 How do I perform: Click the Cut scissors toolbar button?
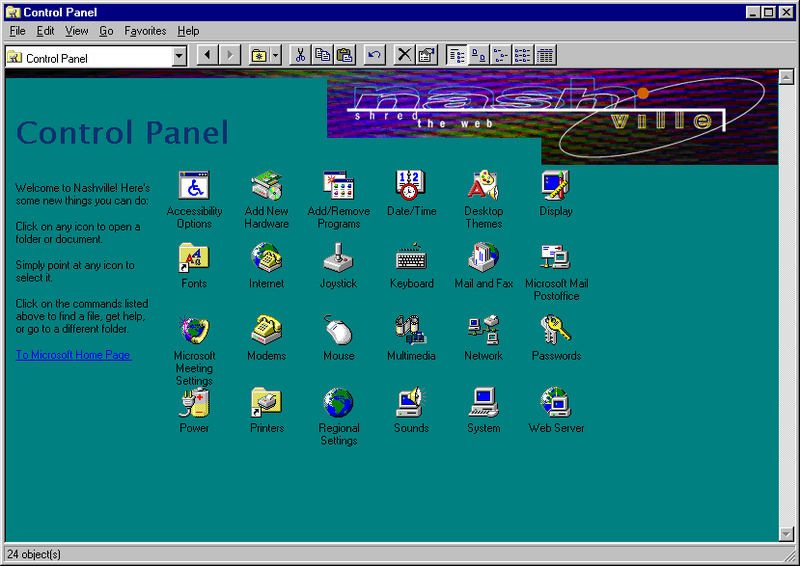[x=300, y=55]
